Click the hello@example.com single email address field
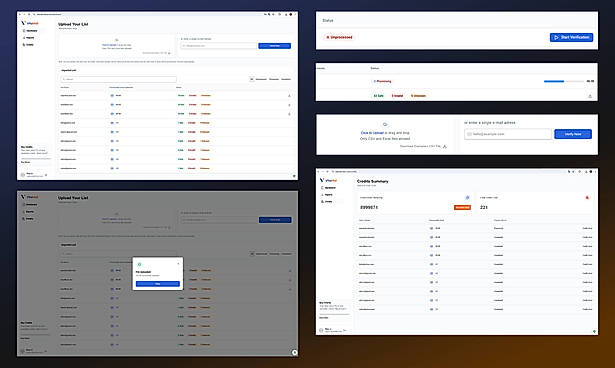 (x=508, y=134)
